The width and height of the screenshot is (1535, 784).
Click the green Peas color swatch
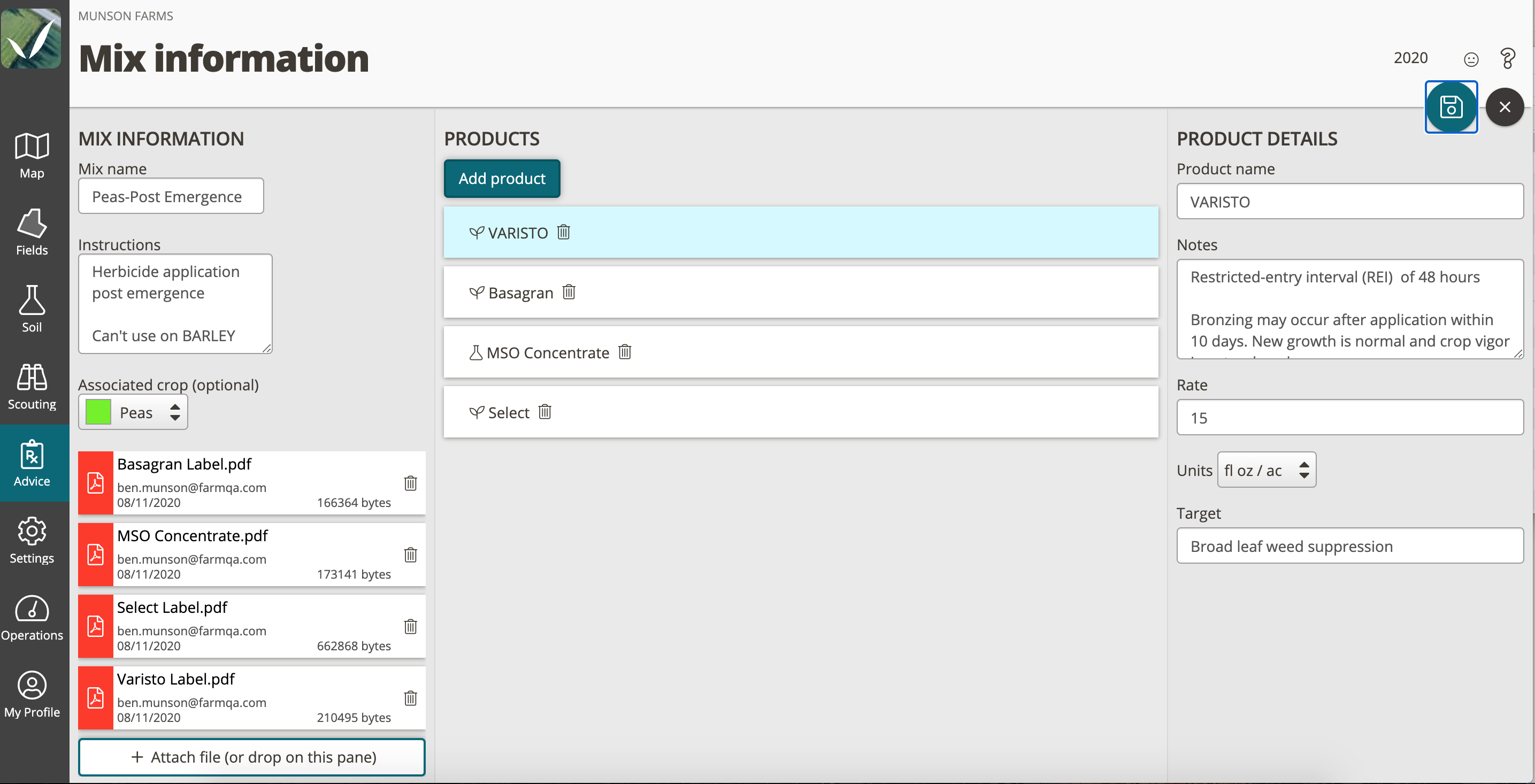(98, 412)
